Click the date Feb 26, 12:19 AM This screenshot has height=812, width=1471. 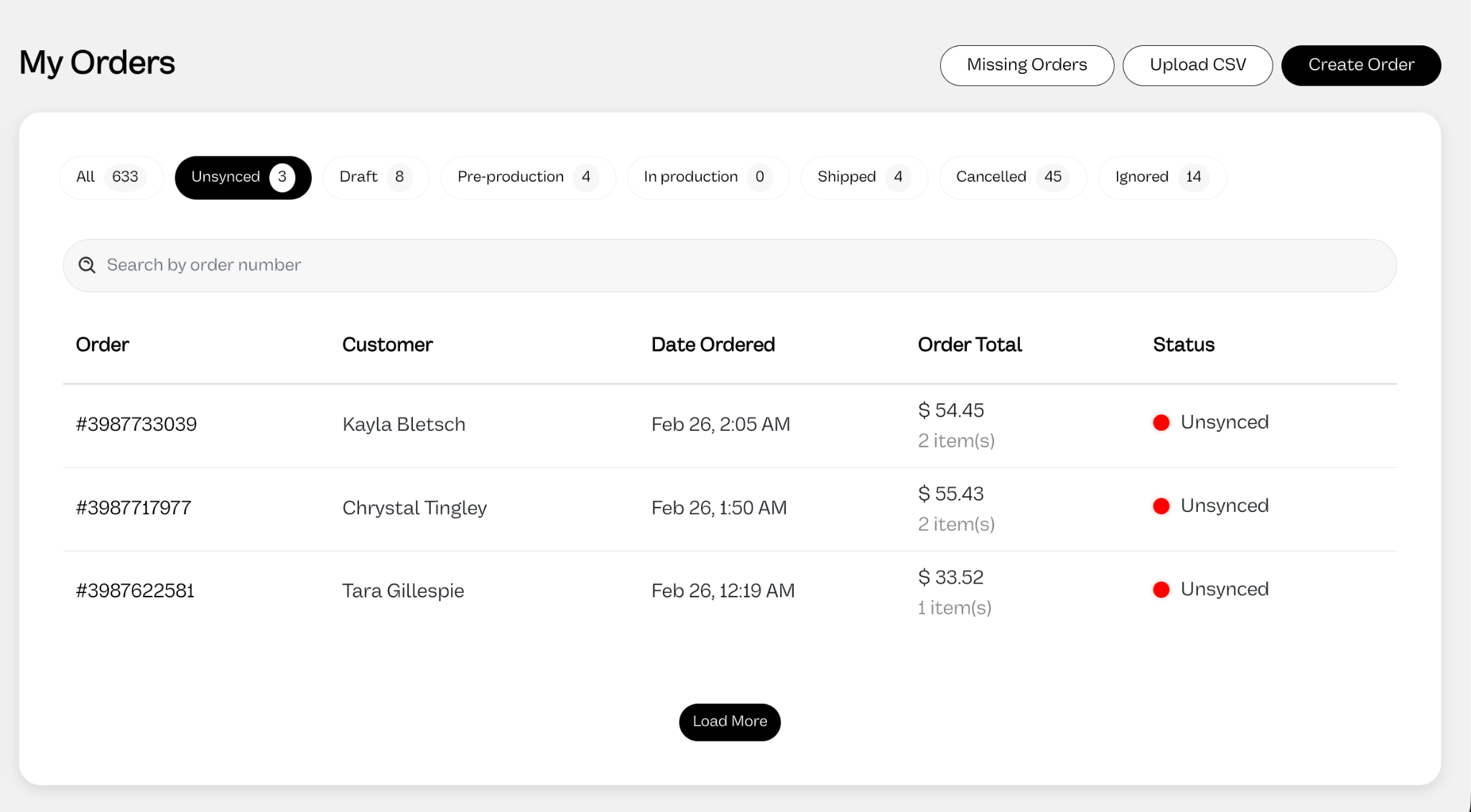pyautogui.click(x=723, y=591)
